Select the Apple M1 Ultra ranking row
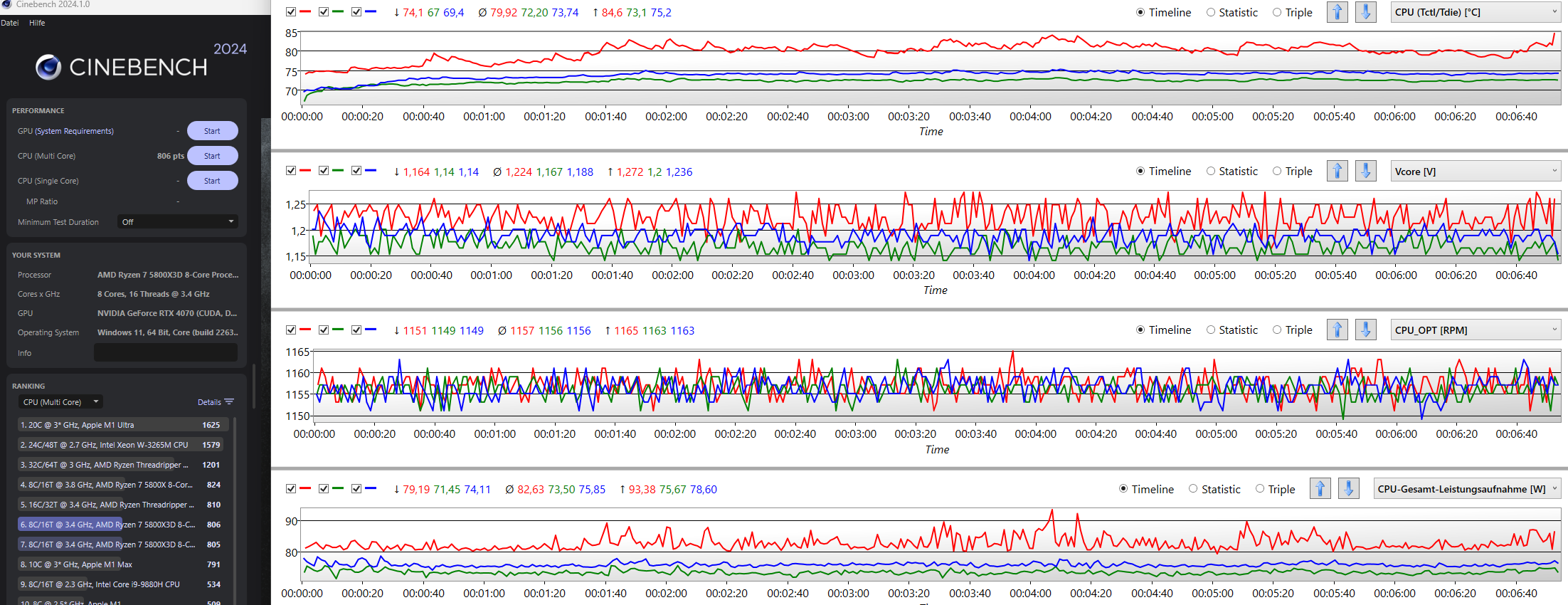This screenshot has height=605, width=1568. (x=122, y=425)
